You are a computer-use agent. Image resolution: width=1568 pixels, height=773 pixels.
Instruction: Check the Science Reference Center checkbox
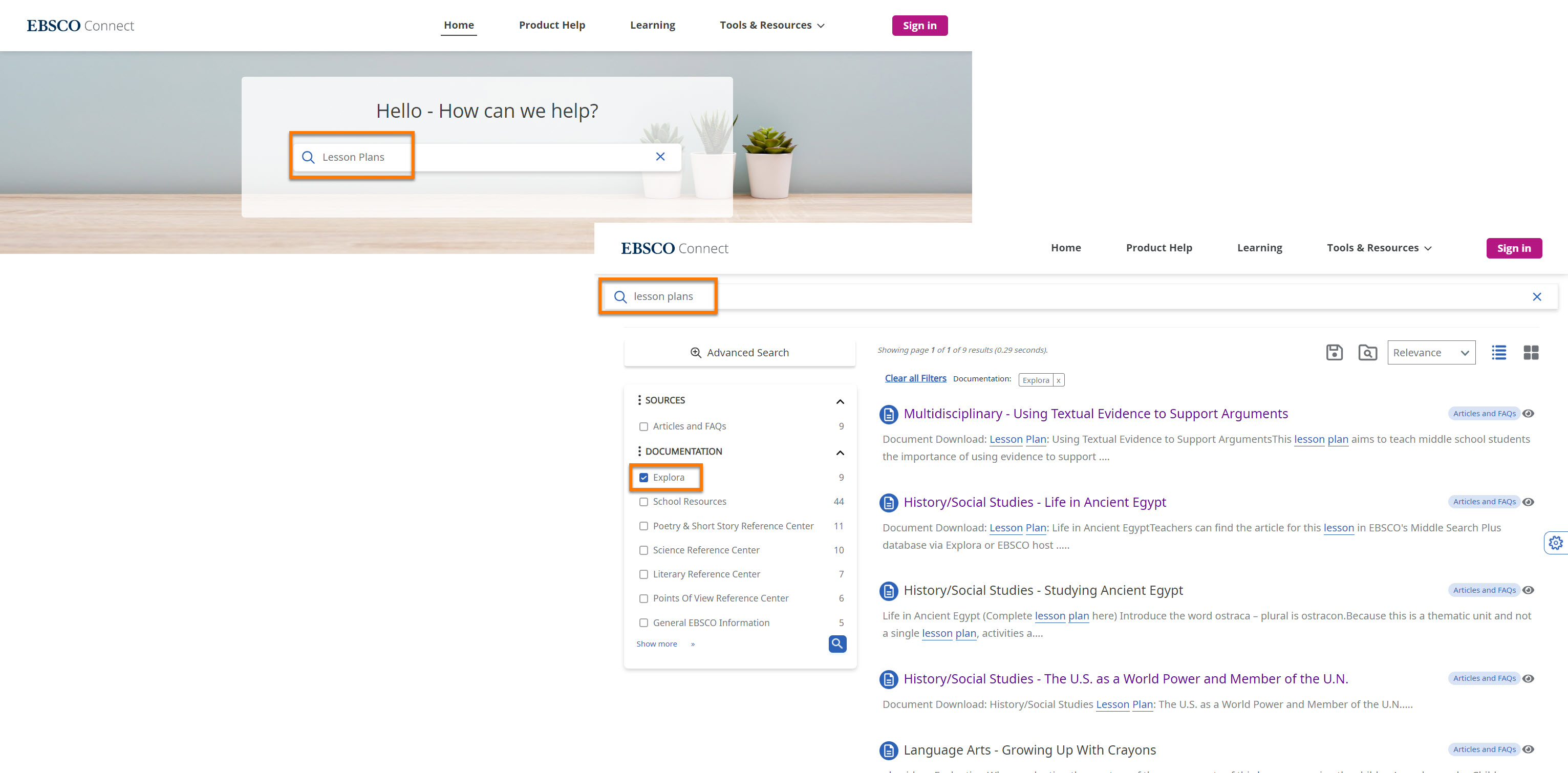coord(643,550)
